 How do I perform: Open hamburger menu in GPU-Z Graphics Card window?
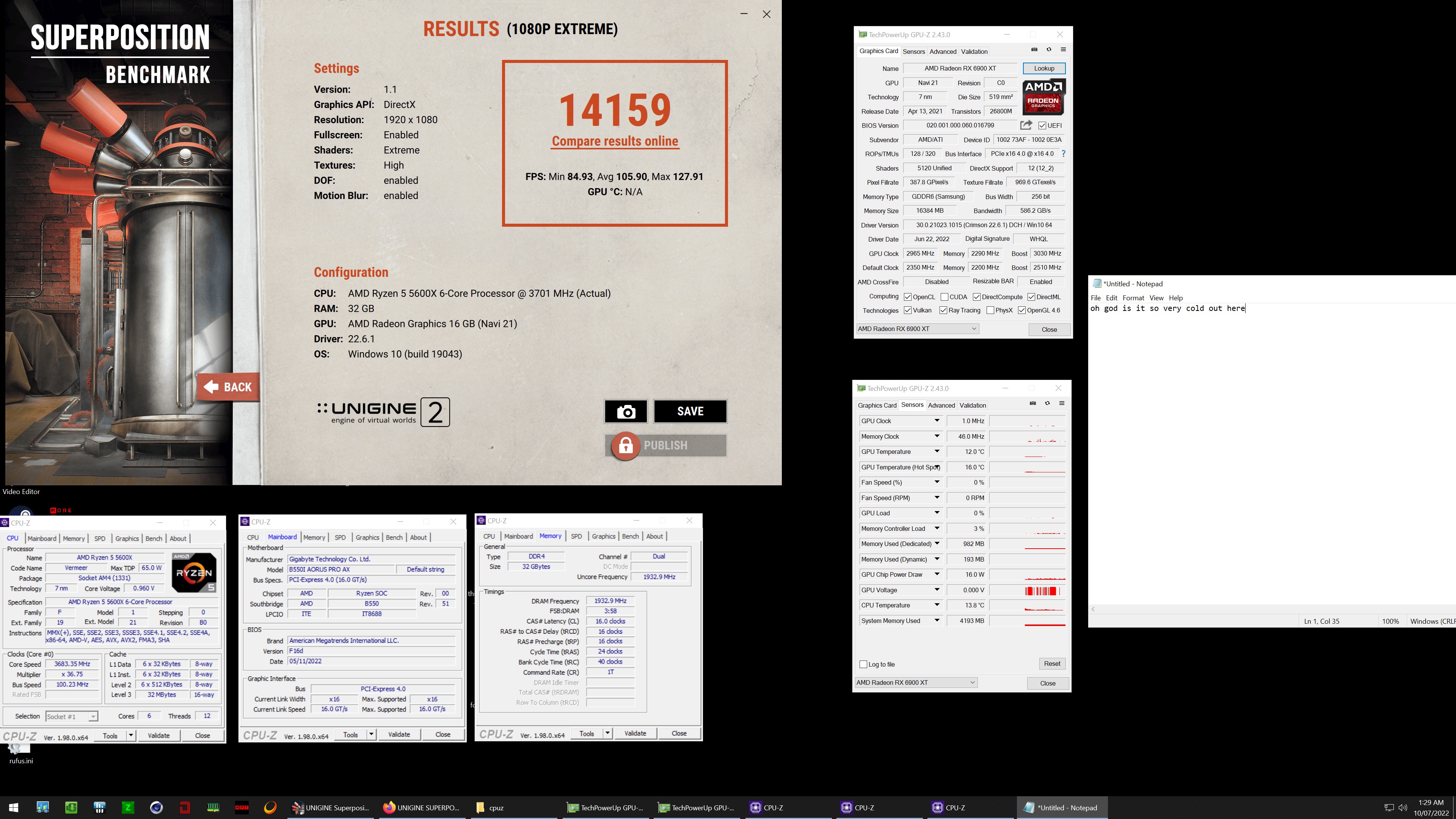pyautogui.click(x=1063, y=50)
